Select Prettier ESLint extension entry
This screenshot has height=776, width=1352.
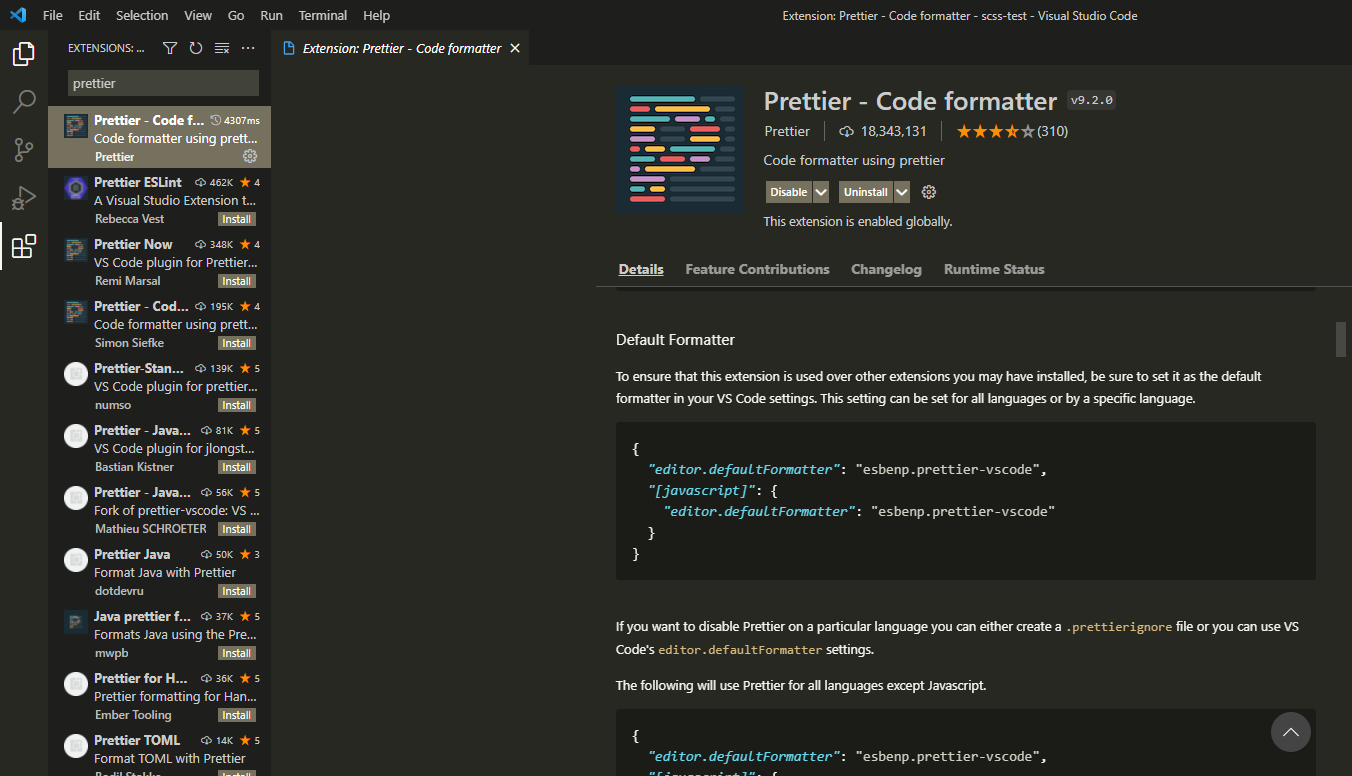pos(159,199)
